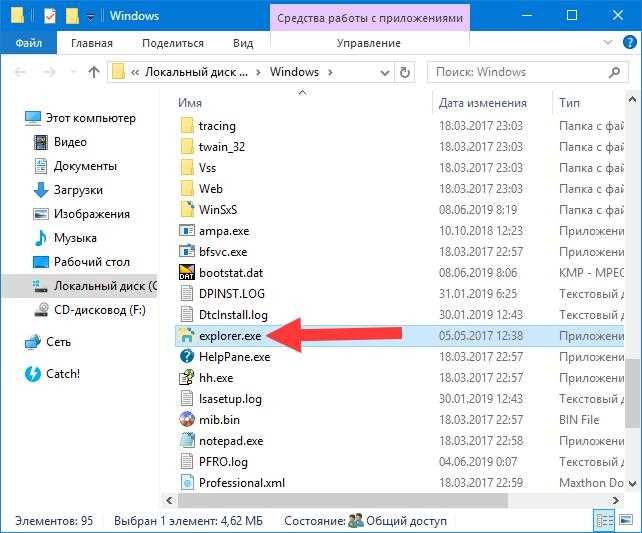
Task: Click the vertical scrollbar thumb of file list
Action: [632, 394]
